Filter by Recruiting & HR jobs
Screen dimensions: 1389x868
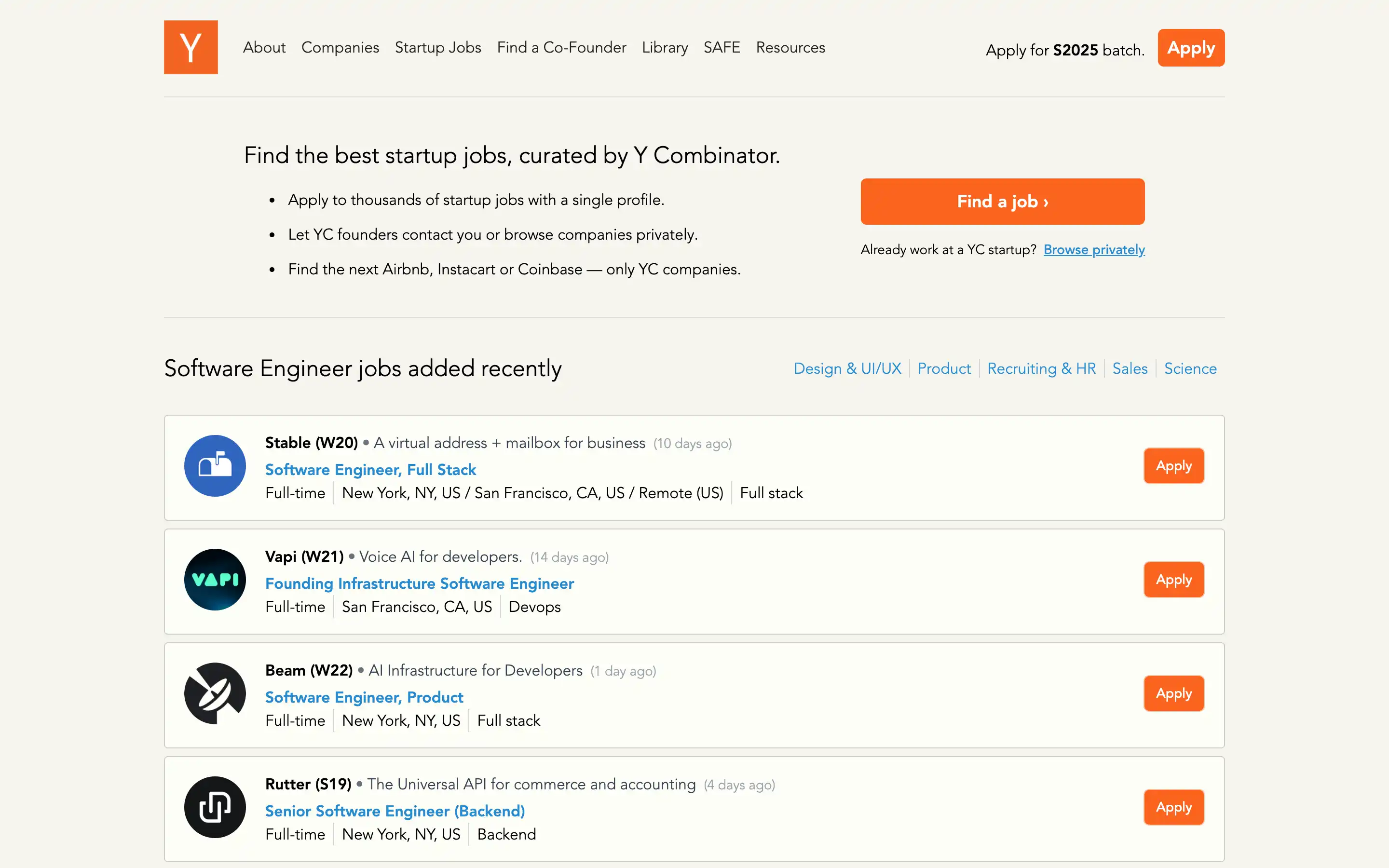coord(1042,368)
